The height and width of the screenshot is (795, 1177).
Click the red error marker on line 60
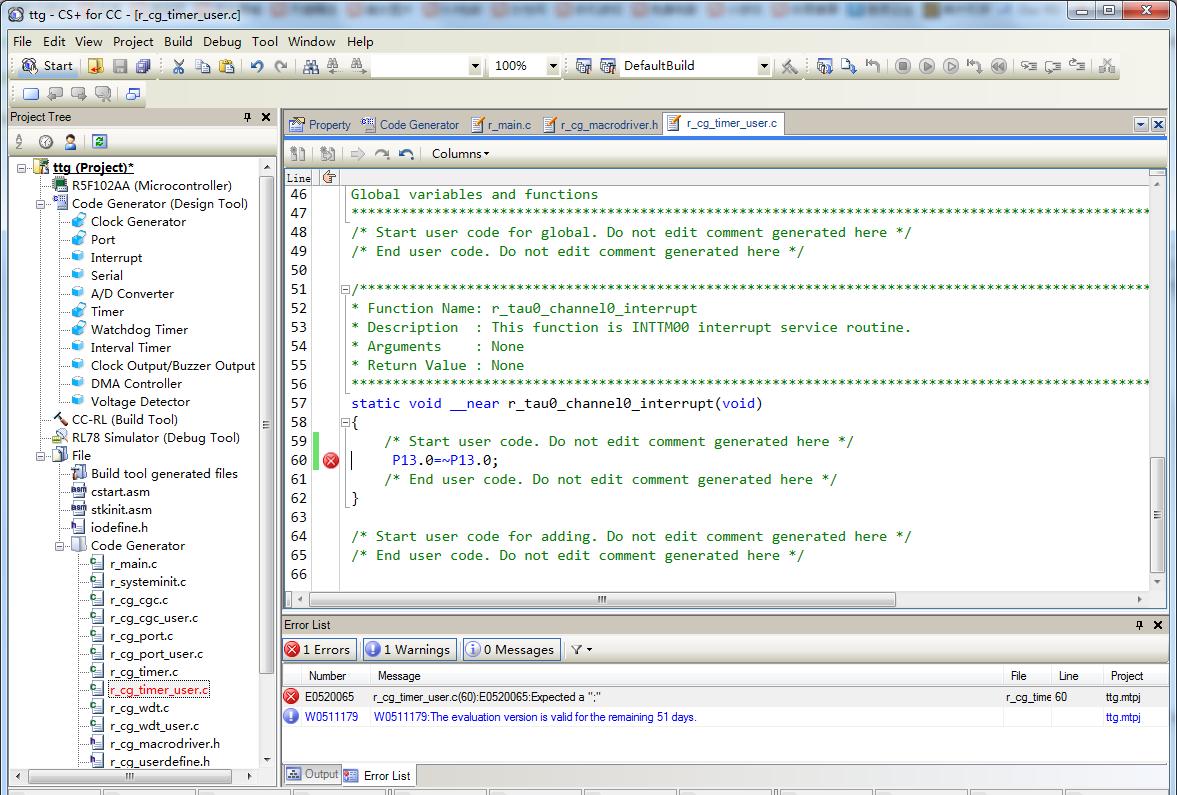pos(330,461)
